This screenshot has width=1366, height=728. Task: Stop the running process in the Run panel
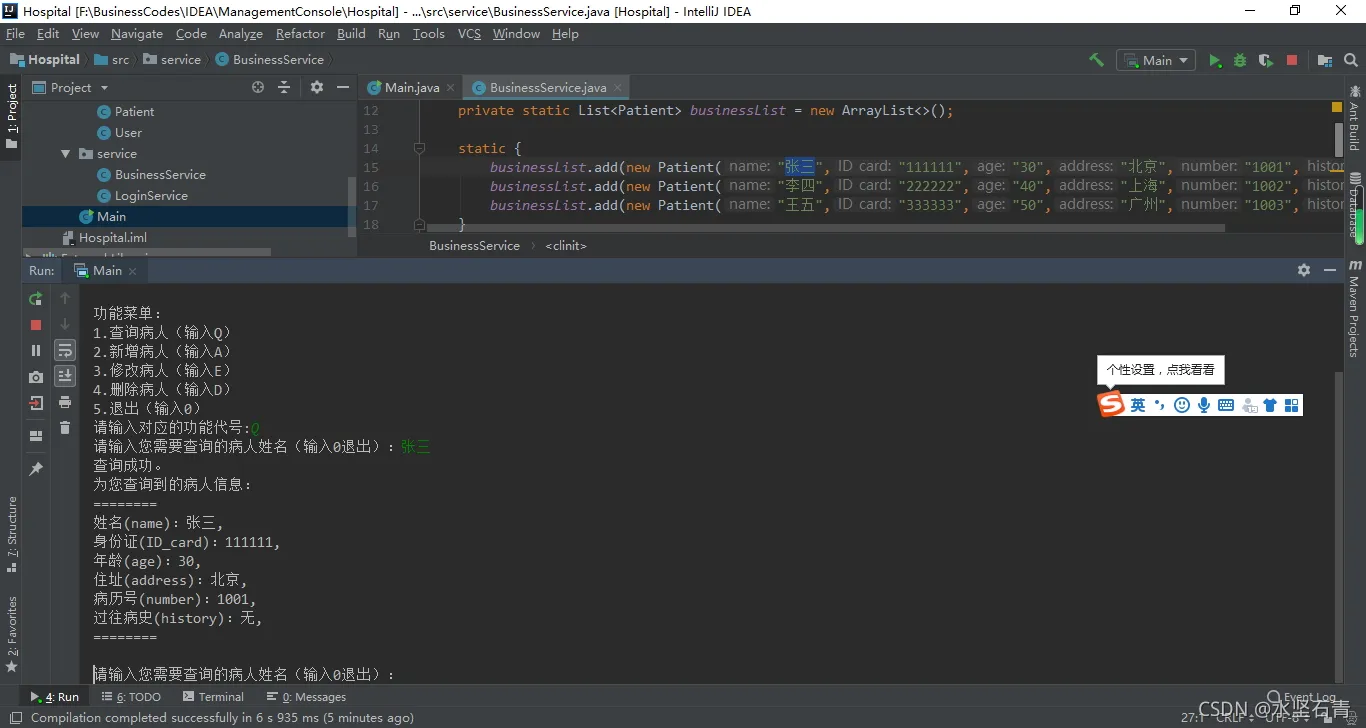coord(36,325)
